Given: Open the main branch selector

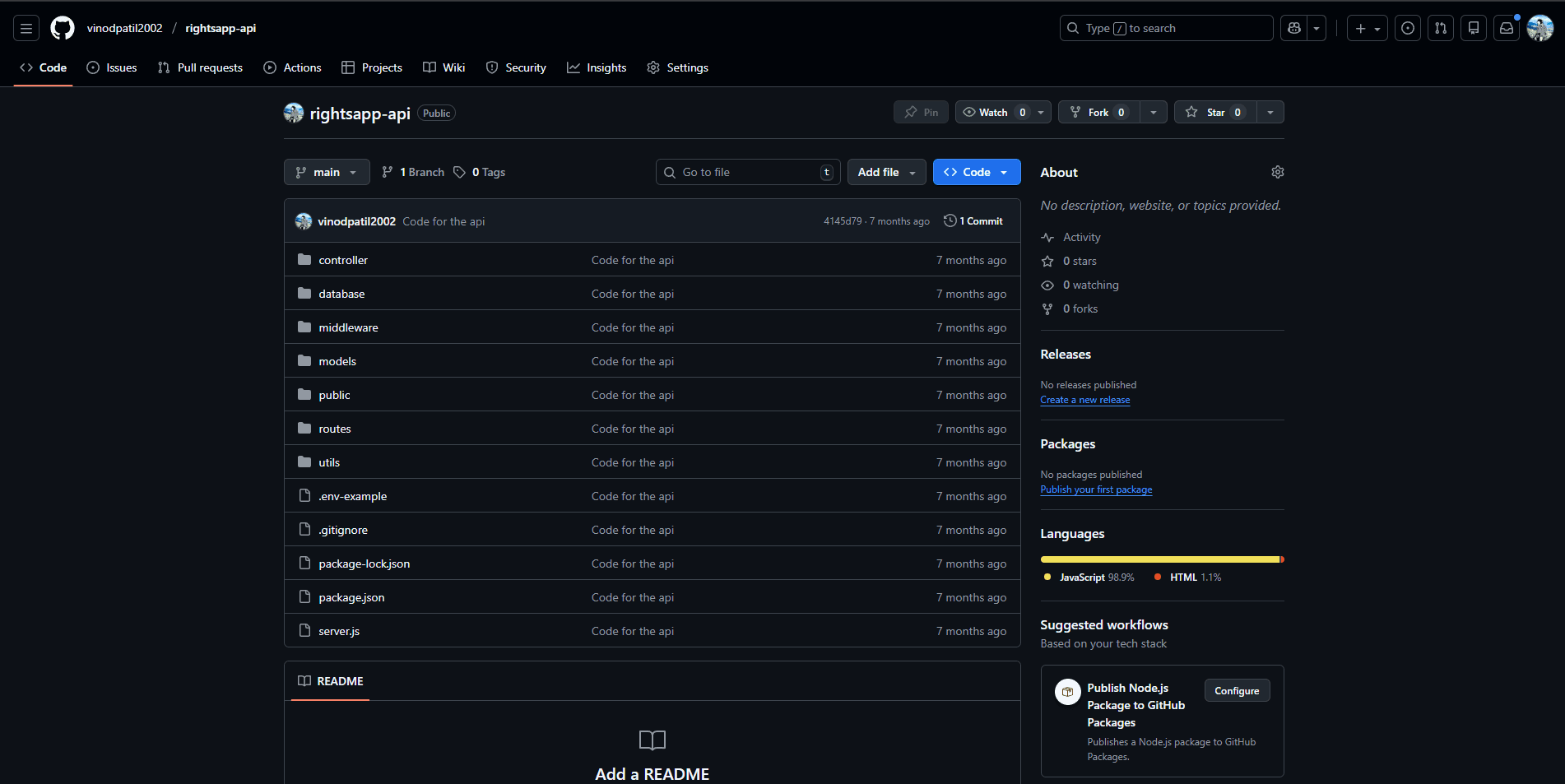Looking at the screenshot, I should 326,172.
